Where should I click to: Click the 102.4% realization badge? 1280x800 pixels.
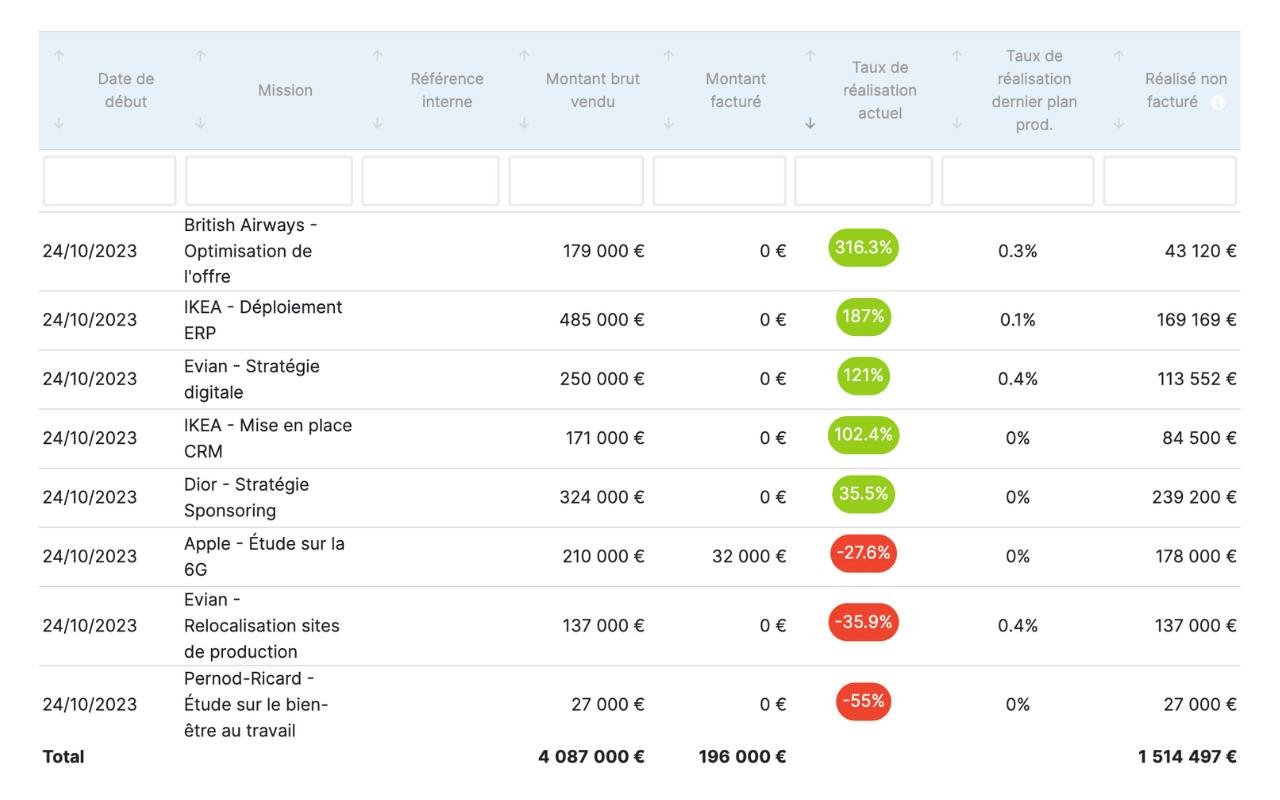[x=863, y=435]
